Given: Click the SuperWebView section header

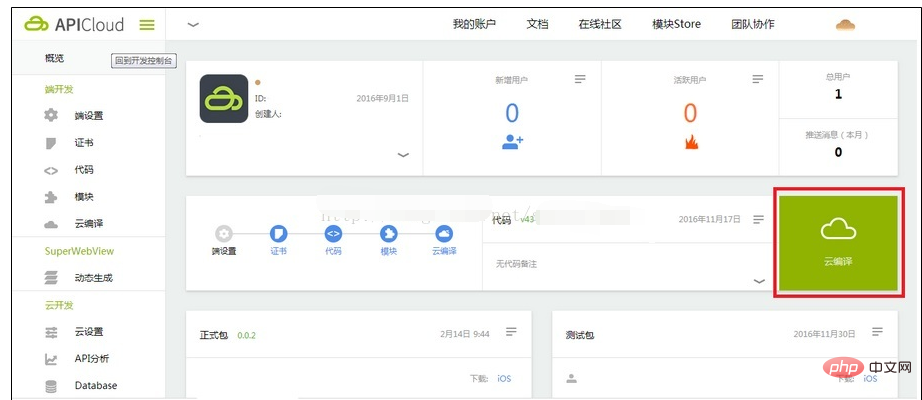Looking at the screenshot, I should (79, 251).
